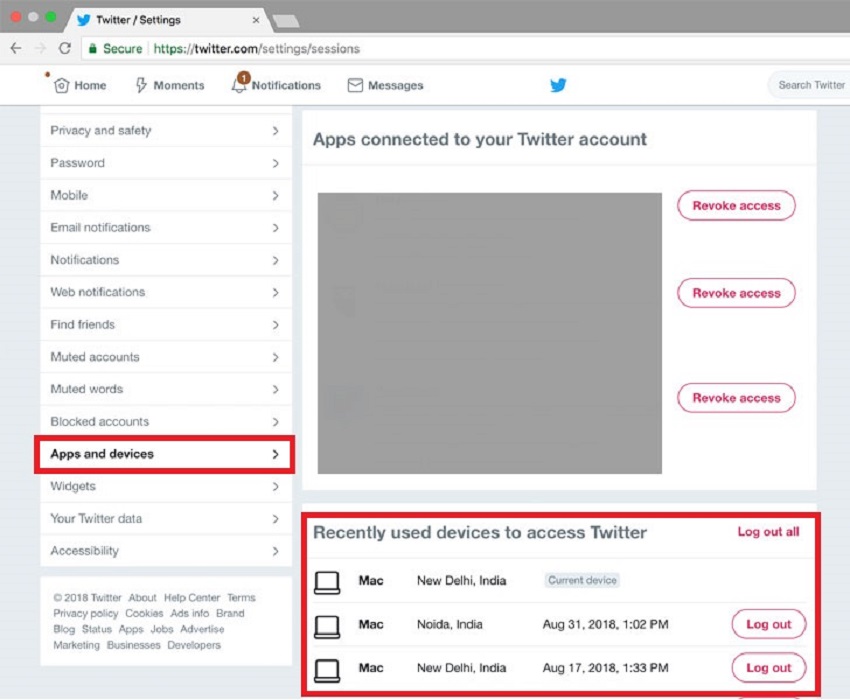The width and height of the screenshot is (850, 700).
Task: Click the Search Twitter field
Action: (810, 85)
